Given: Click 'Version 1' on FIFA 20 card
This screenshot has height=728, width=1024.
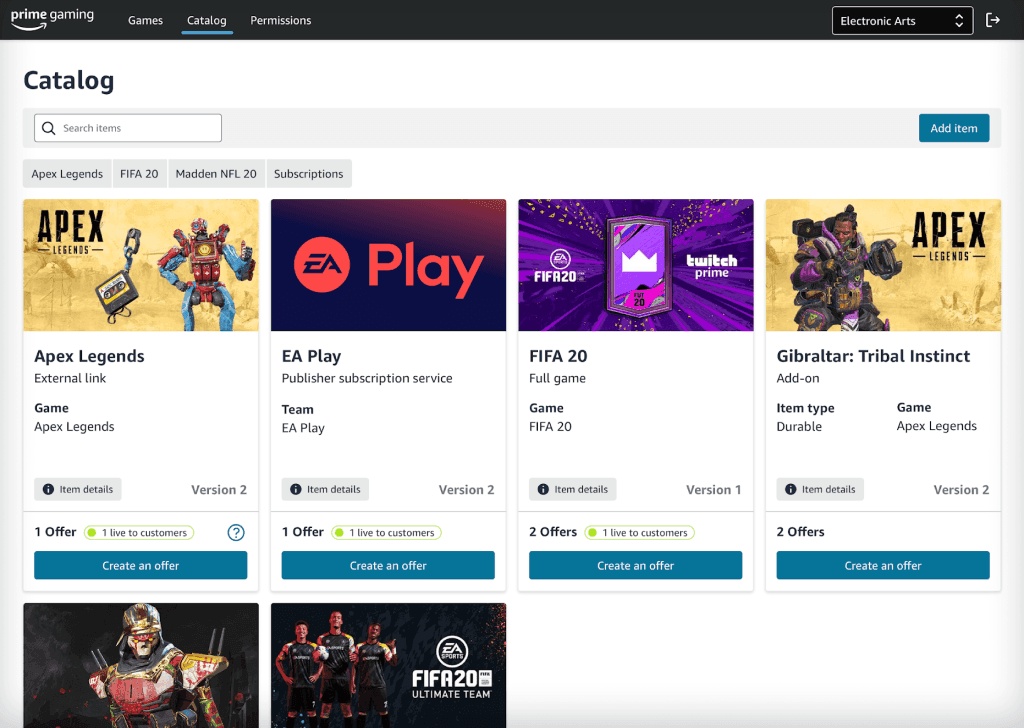Looking at the screenshot, I should 714,490.
